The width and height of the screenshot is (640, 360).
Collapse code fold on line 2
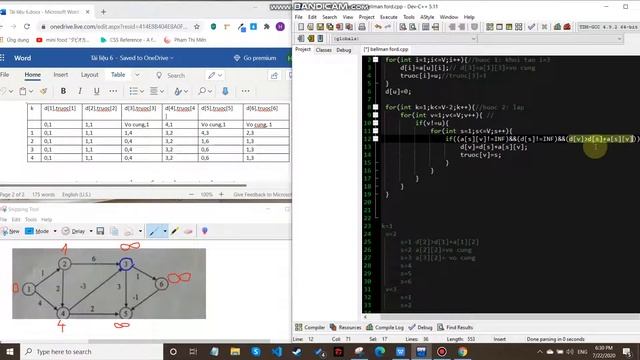click(x=375, y=60)
